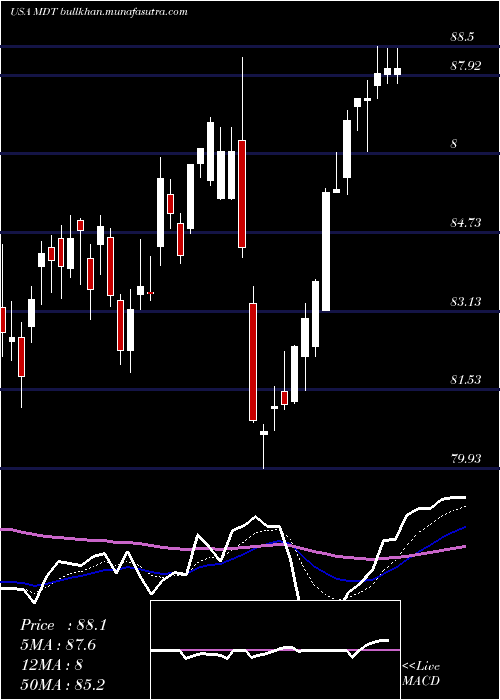Click the large white candlestick rising from 83.13
This screenshot has height=700, width=500.
point(326,251)
